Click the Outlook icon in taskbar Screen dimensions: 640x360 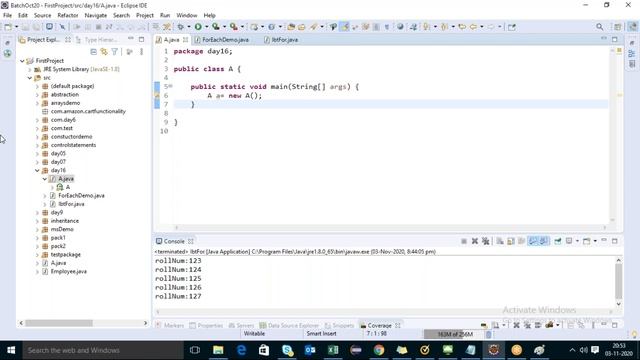310,350
